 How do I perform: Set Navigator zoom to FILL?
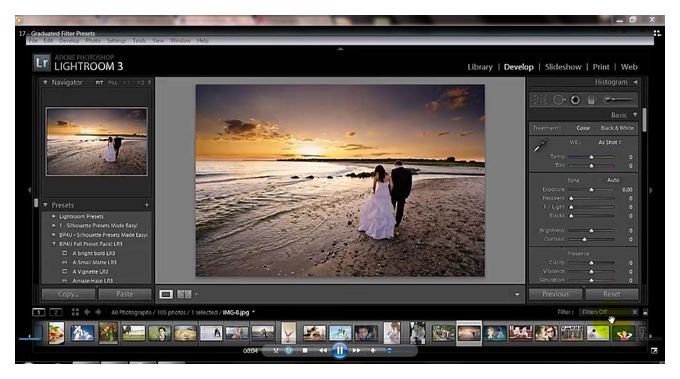[112, 82]
